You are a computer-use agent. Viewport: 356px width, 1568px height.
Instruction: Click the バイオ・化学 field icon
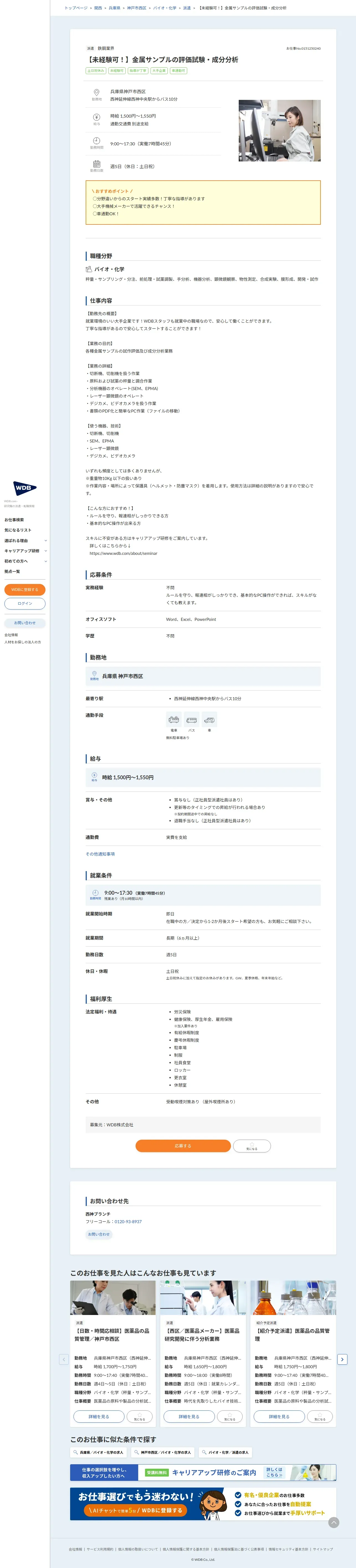pos(89,269)
